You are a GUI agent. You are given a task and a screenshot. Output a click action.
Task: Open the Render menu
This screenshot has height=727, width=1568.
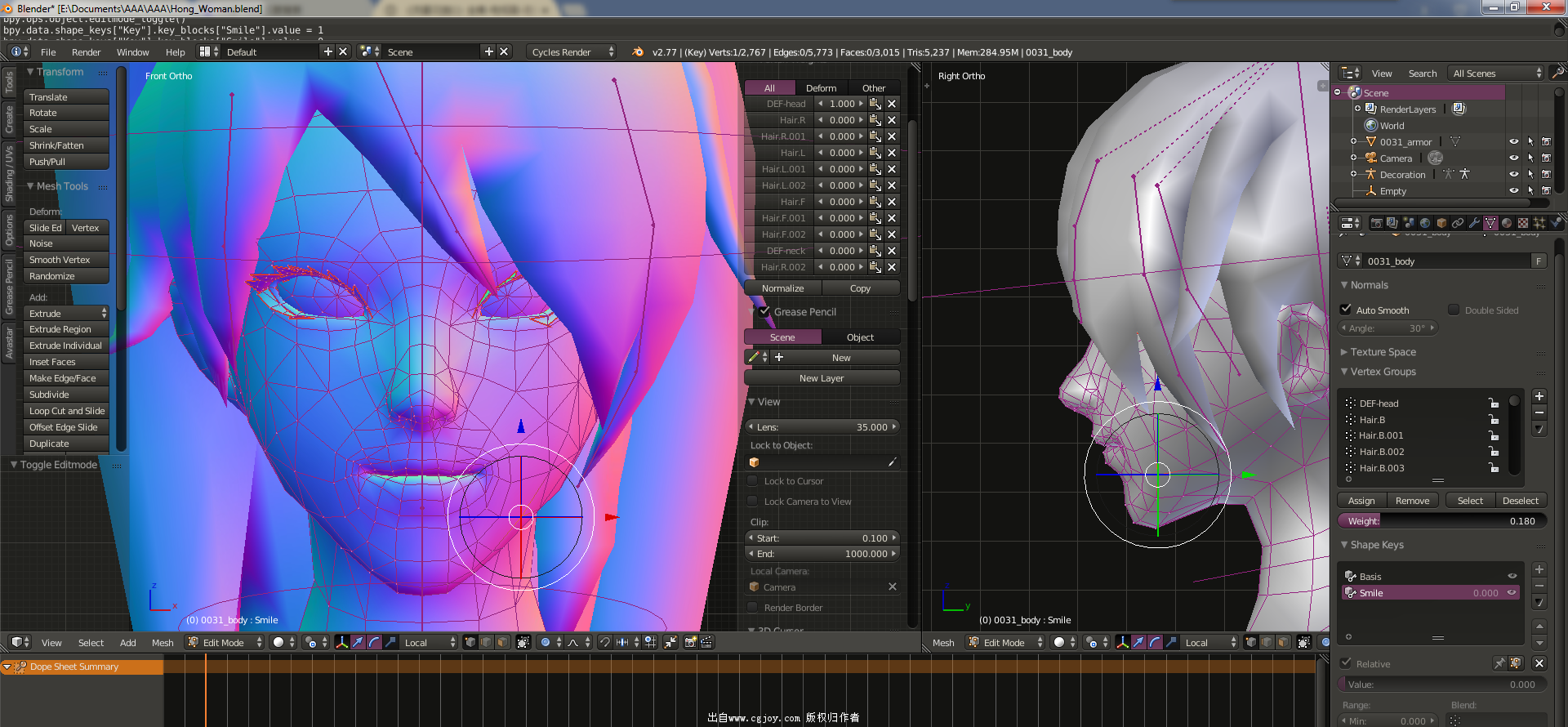[86, 51]
